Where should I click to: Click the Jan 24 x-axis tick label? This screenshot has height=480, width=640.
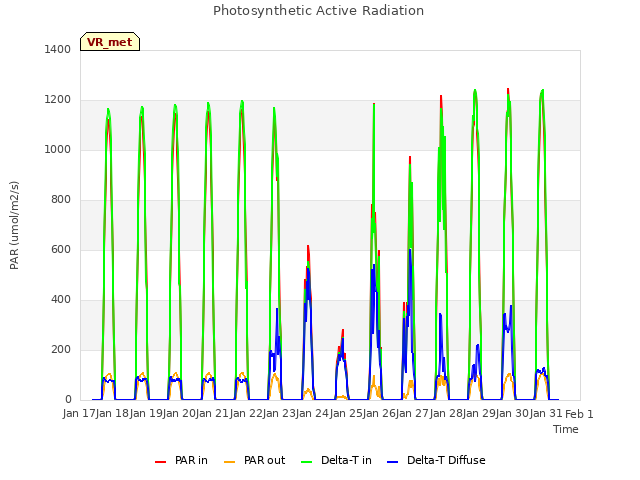[312, 414]
